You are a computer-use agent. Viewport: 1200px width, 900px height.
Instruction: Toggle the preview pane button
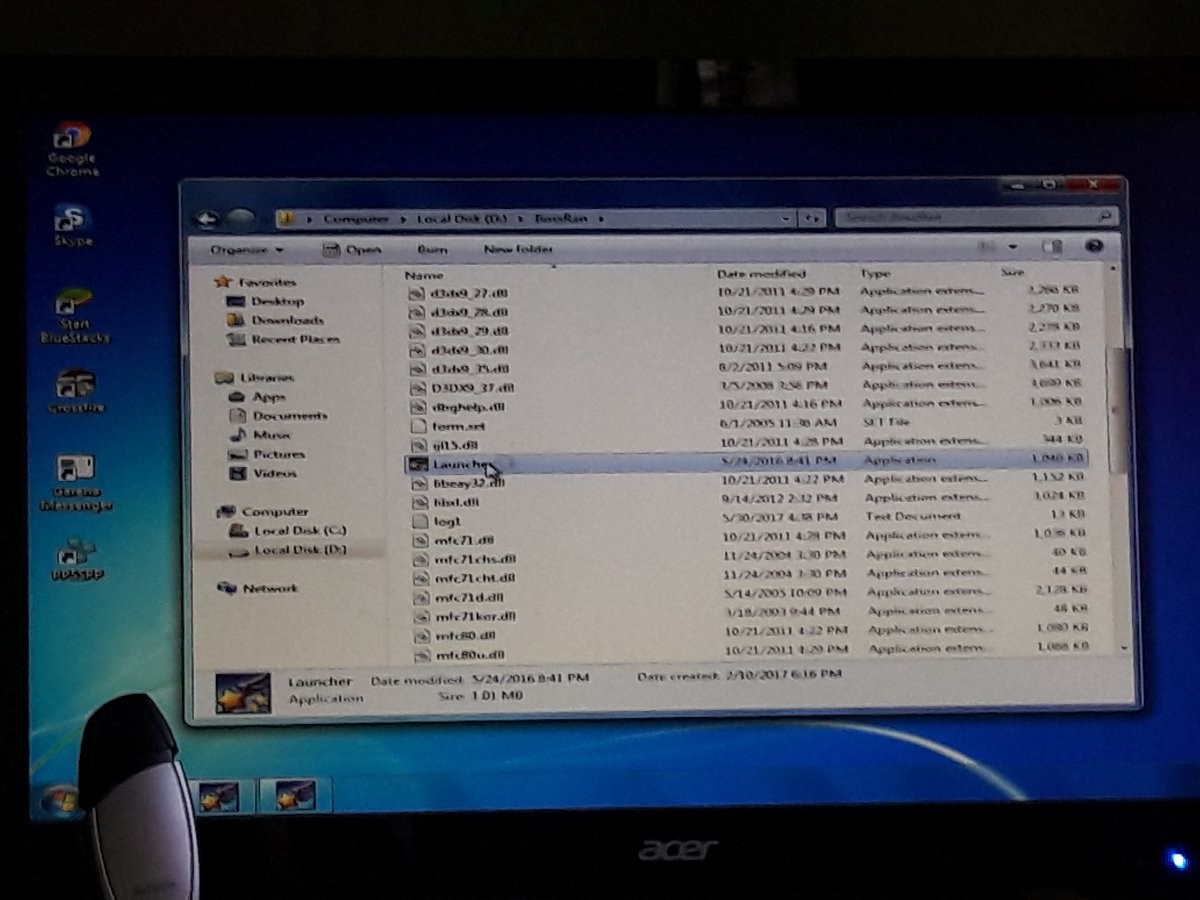[x=1051, y=246]
